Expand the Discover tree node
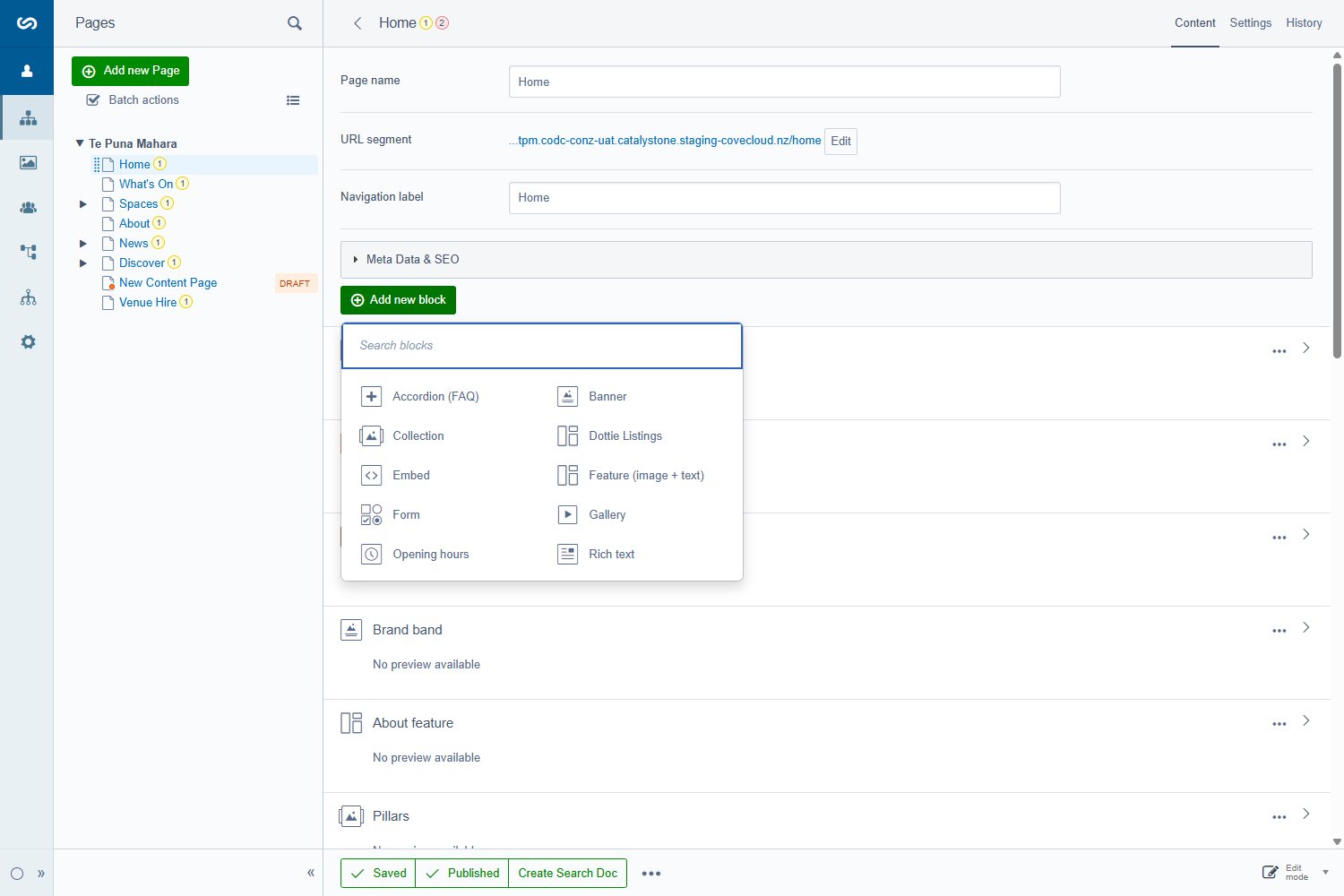 (83, 263)
